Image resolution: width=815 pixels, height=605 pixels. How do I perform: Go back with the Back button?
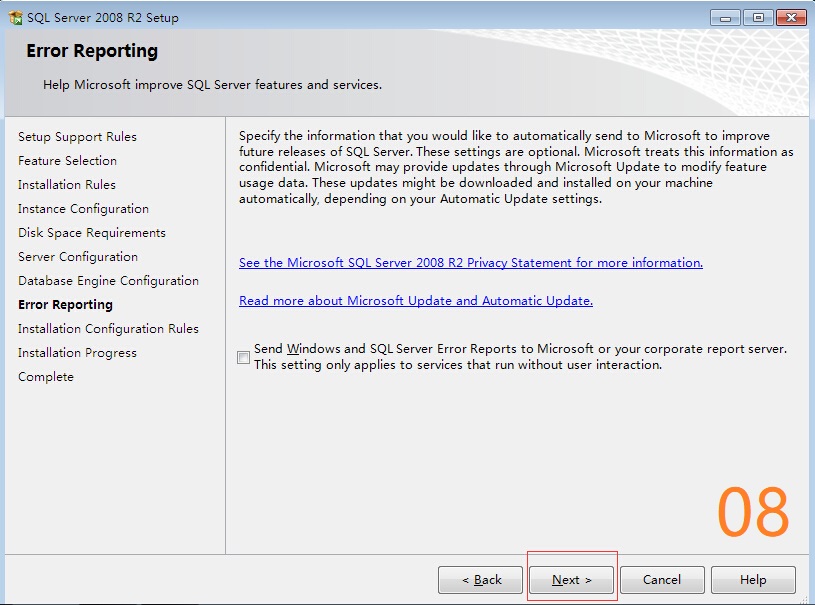point(481,580)
